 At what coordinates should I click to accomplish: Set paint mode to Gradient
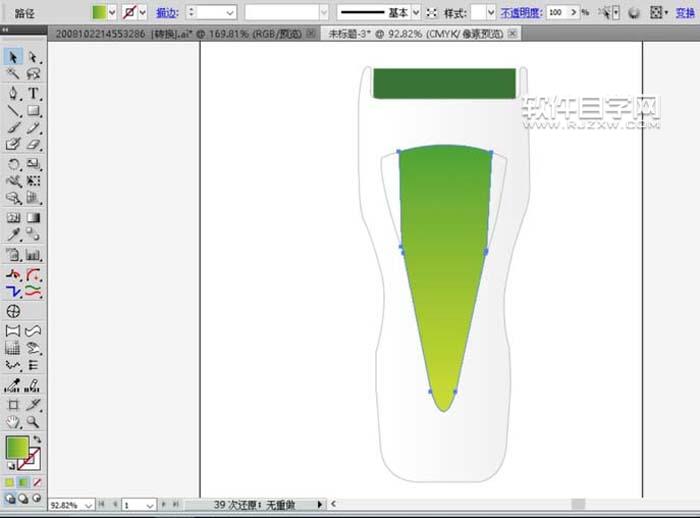[23, 483]
